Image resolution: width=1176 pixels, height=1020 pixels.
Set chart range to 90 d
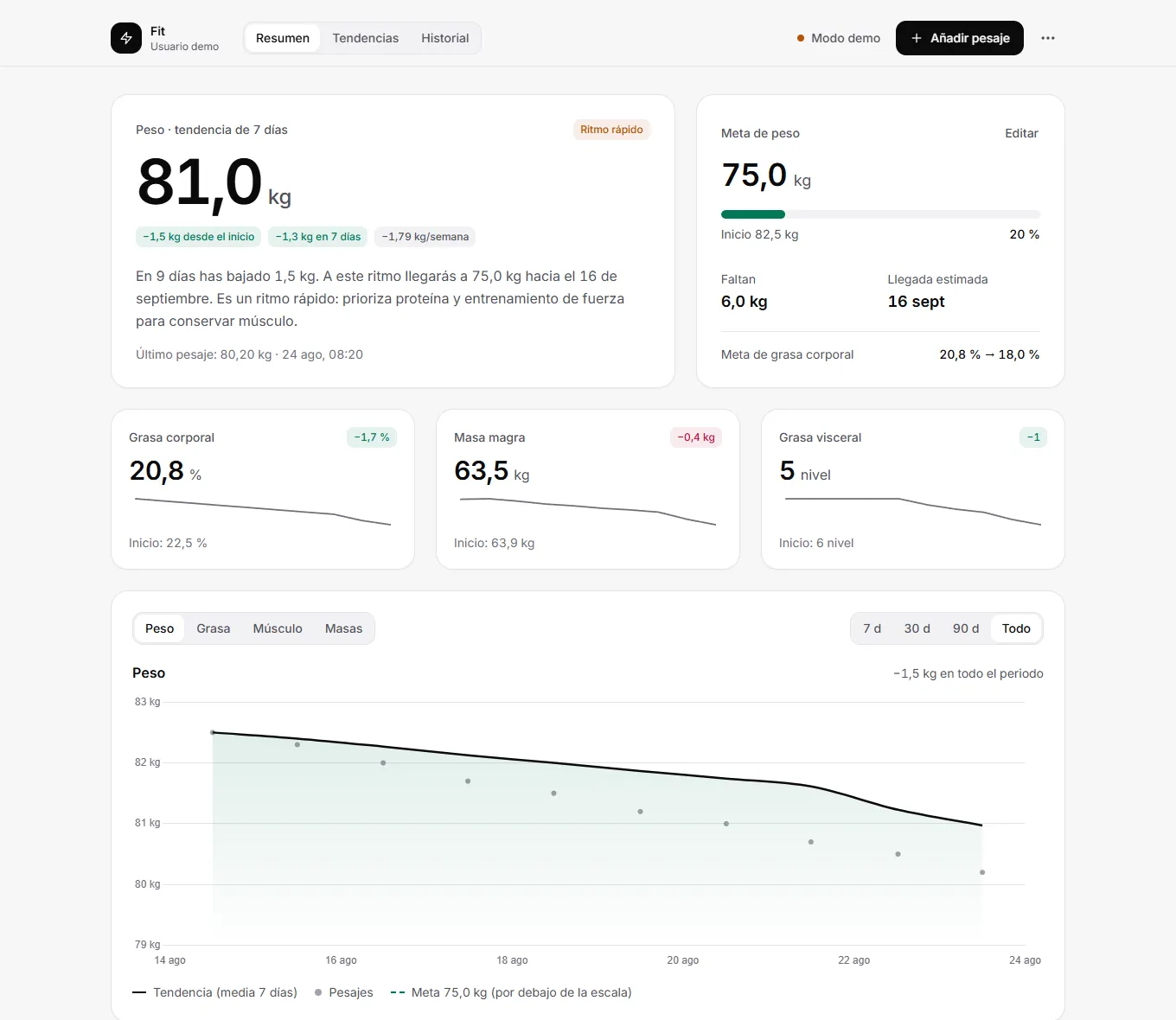(x=966, y=628)
